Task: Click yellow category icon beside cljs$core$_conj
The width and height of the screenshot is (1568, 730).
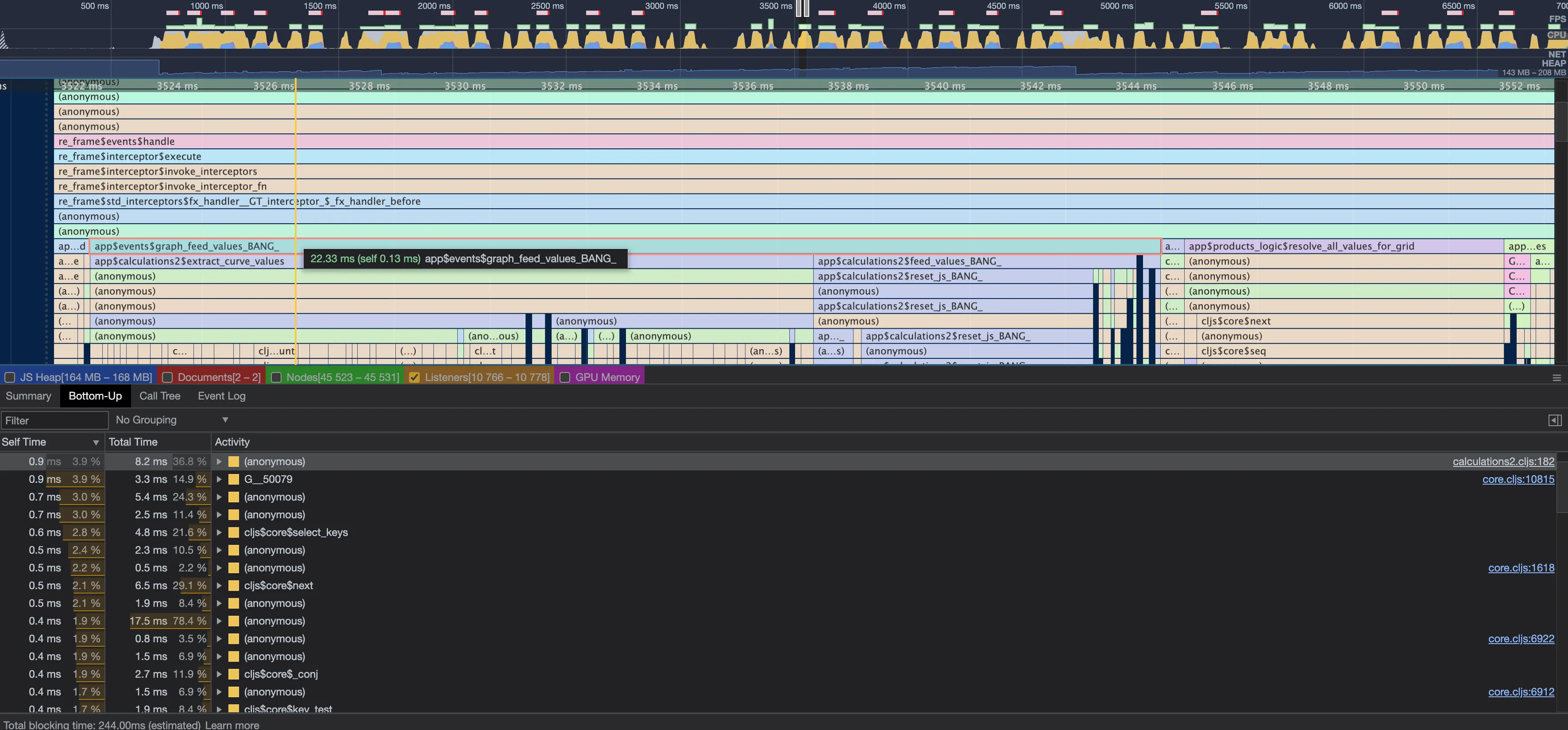Action: 234,675
